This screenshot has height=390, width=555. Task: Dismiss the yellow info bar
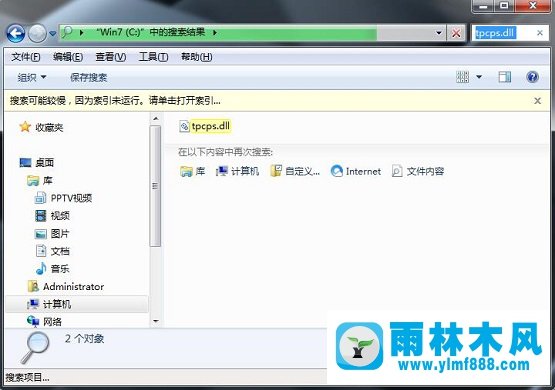point(537,101)
